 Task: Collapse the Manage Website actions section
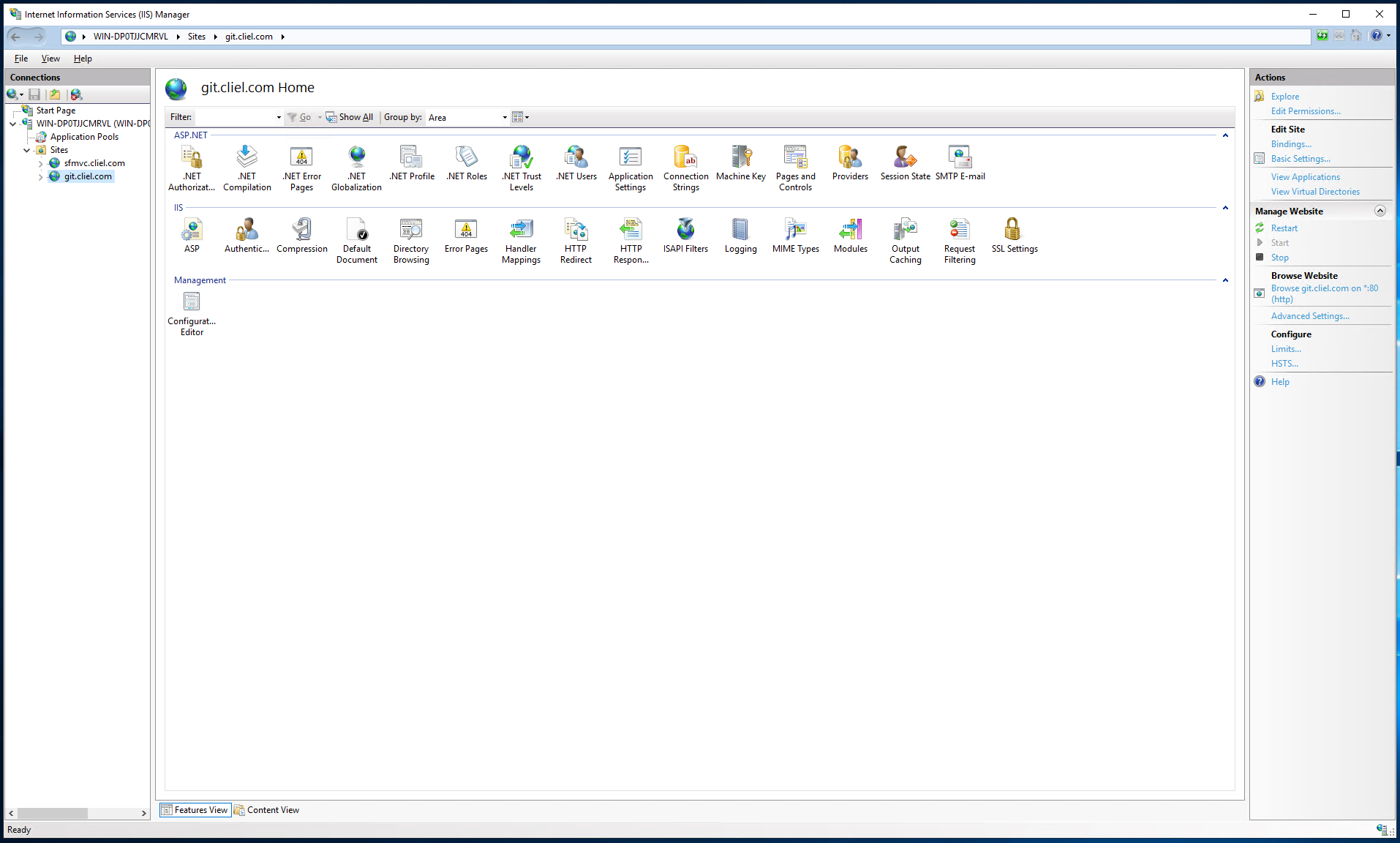click(x=1380, y=211)
